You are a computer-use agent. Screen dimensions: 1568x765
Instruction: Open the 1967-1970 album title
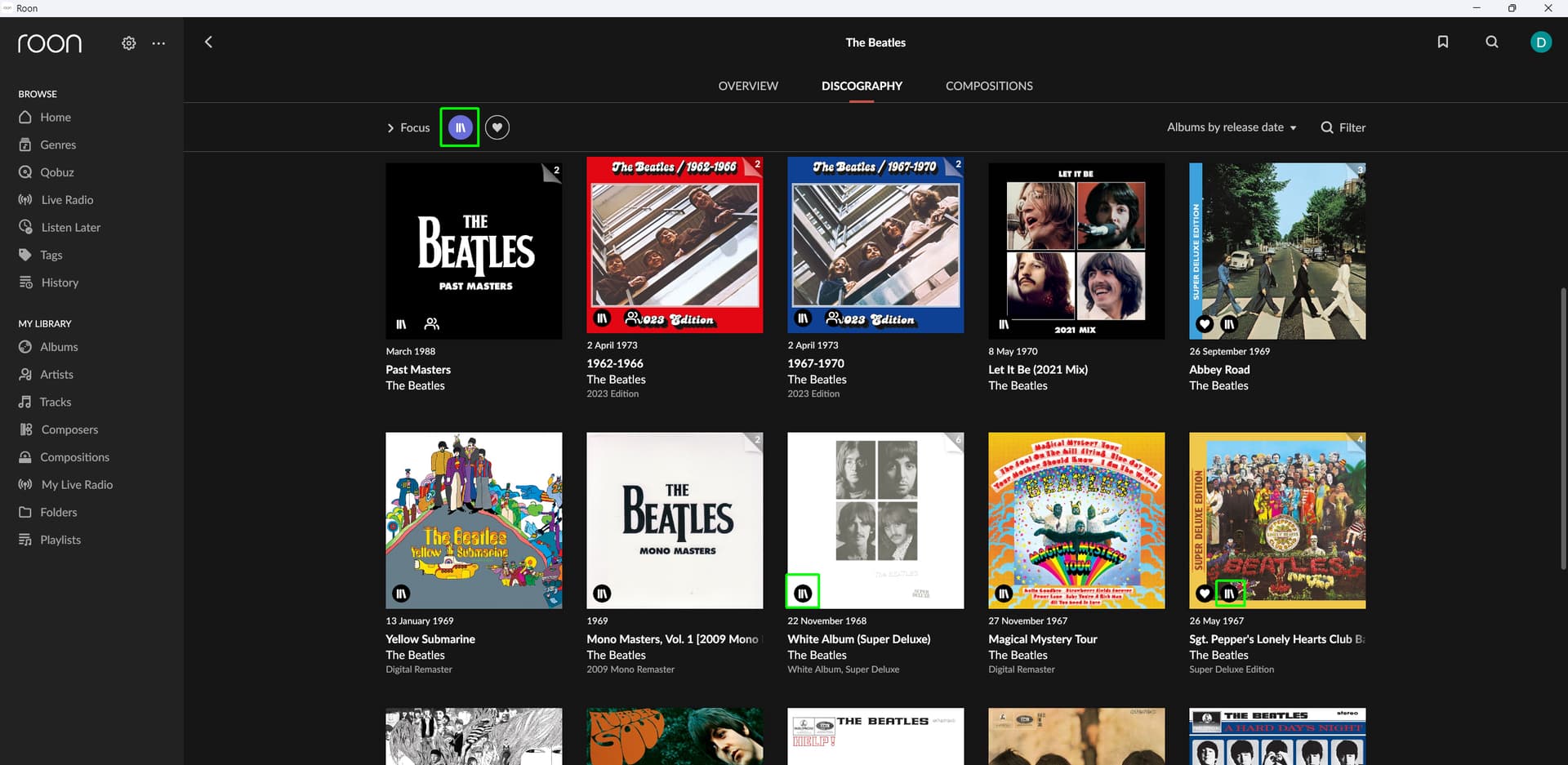816,363
